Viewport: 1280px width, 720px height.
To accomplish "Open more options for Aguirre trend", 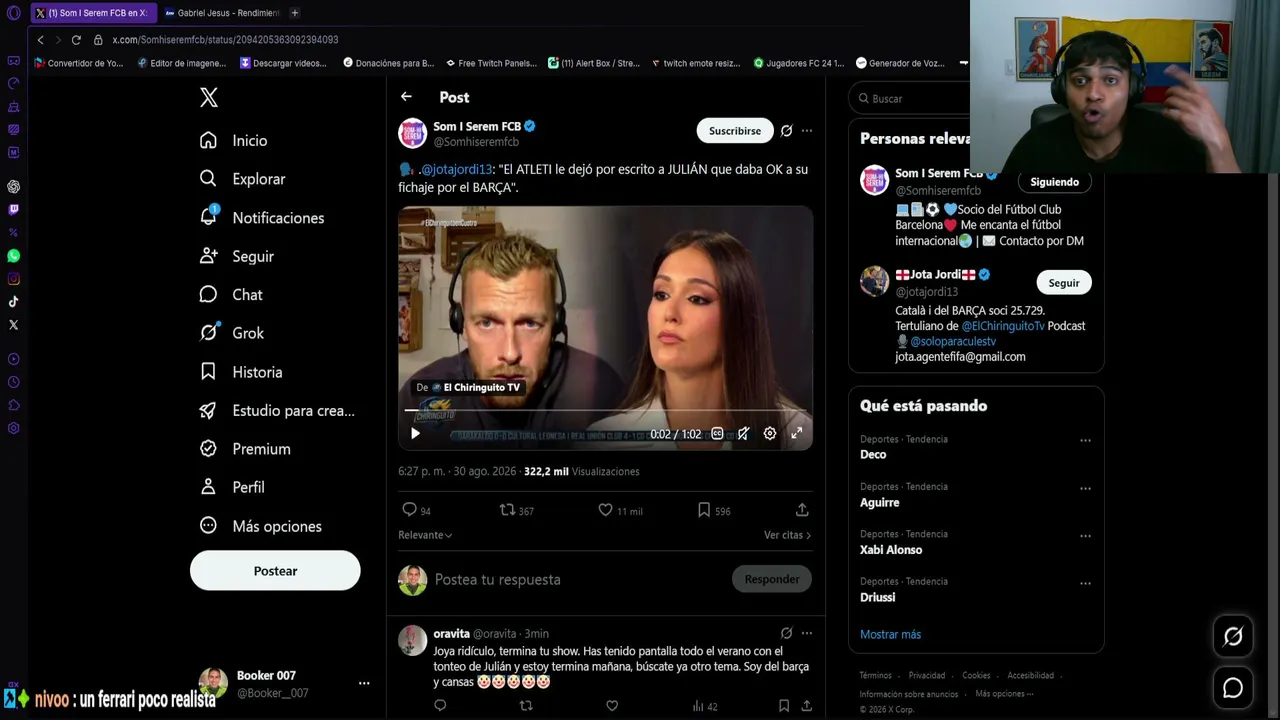I will [x=1085, y=488].
